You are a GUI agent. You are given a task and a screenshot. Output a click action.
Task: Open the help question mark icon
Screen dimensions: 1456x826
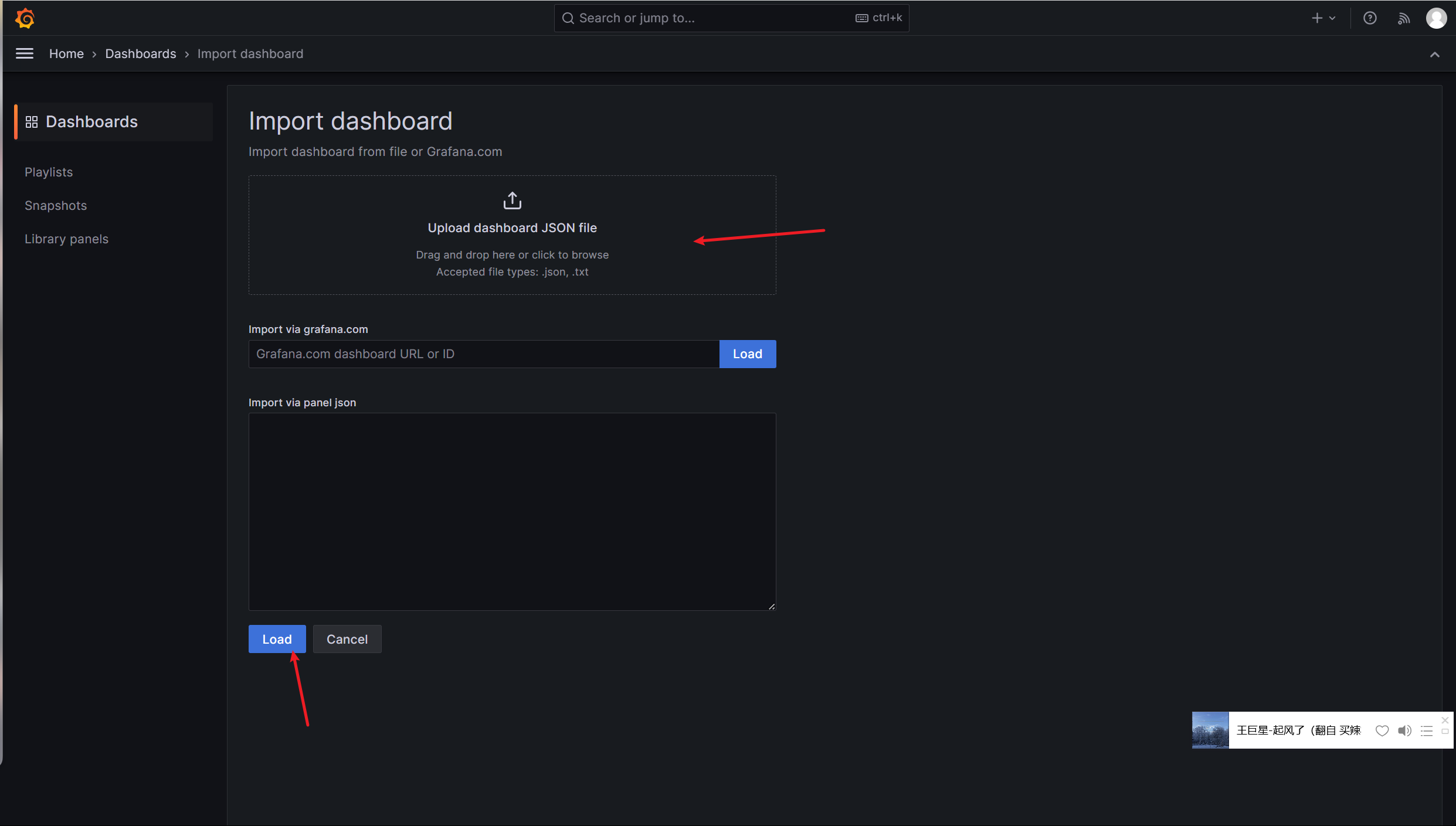point(1370,18)
